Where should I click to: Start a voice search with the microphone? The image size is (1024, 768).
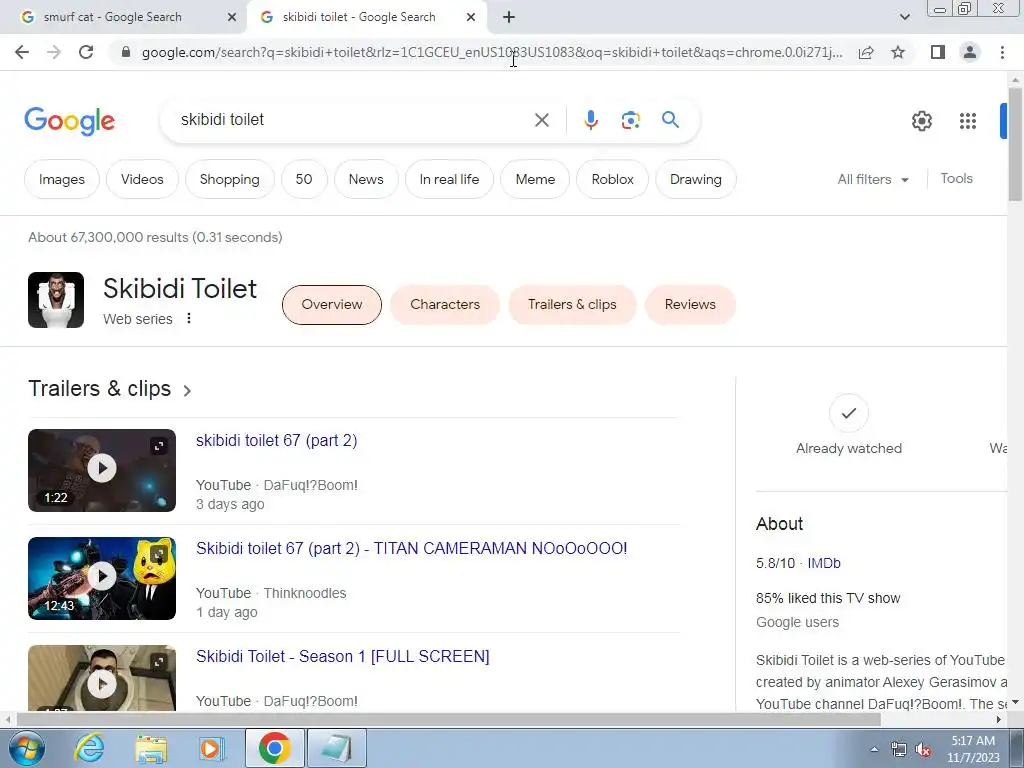pos(590,120)
